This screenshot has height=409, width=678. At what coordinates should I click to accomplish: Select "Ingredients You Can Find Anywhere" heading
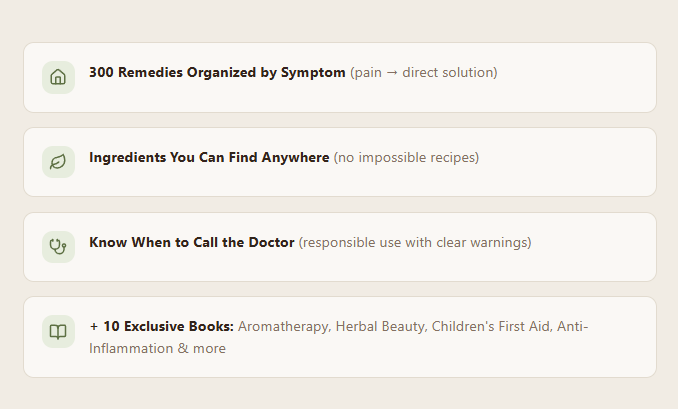click(209, 158)
